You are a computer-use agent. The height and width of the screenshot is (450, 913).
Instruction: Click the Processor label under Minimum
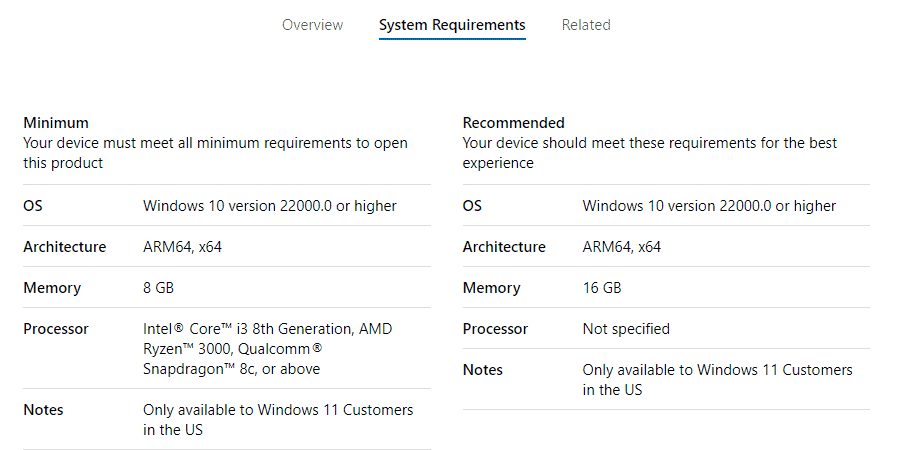56,329
